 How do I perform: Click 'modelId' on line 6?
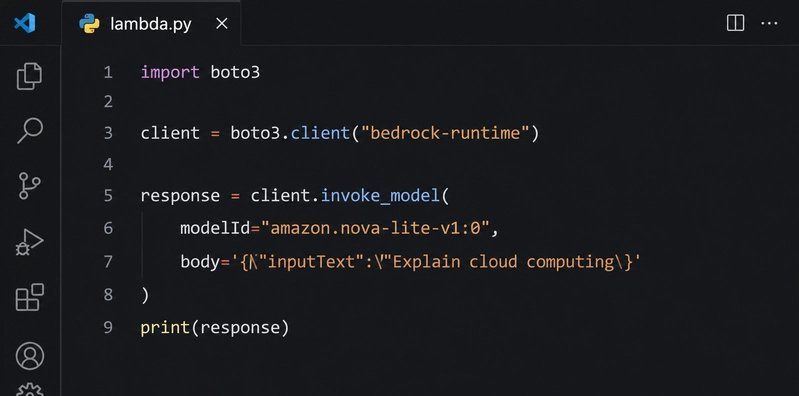coord(215,228)
